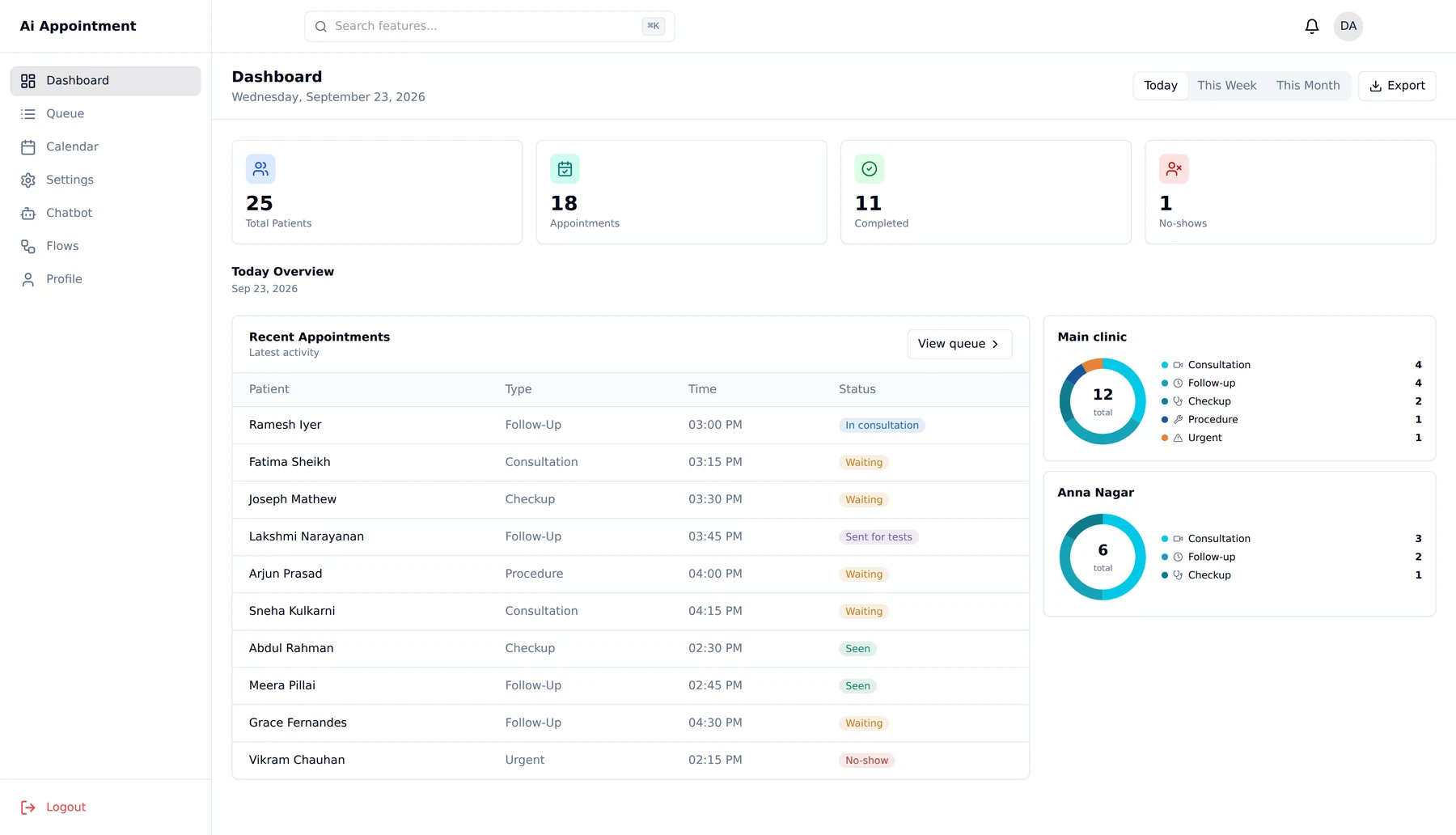Viewport: 1456px width, 835px height.
Task: Click the No-shows card icon
Action: pos(1174,169)
